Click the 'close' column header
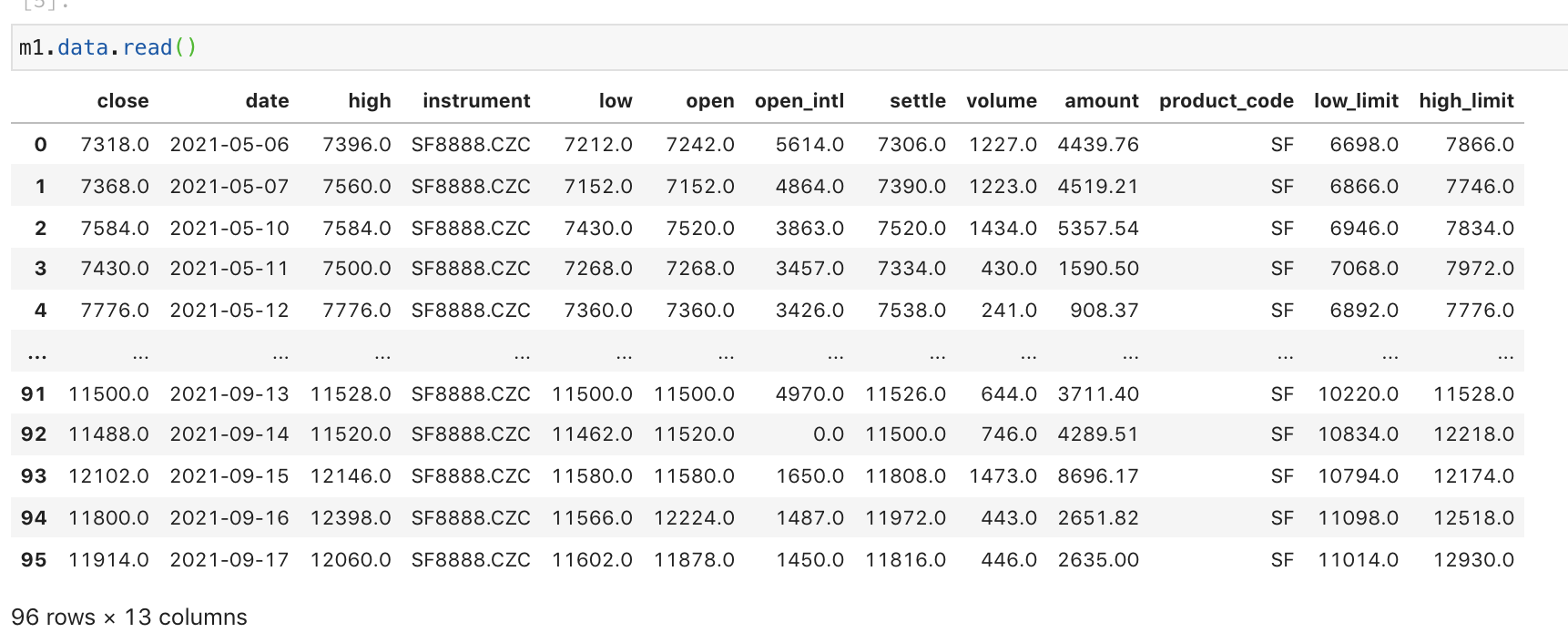This screenshot has width=1568, height=643. [123, 101]
